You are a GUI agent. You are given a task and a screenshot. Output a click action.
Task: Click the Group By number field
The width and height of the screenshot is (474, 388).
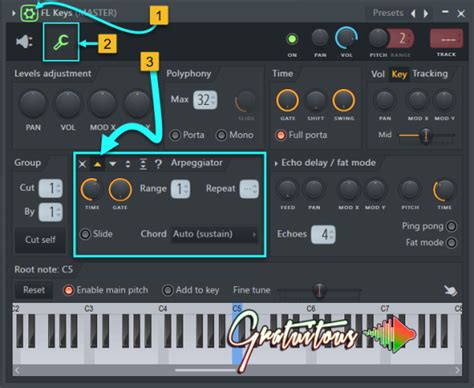click(51, 212)
